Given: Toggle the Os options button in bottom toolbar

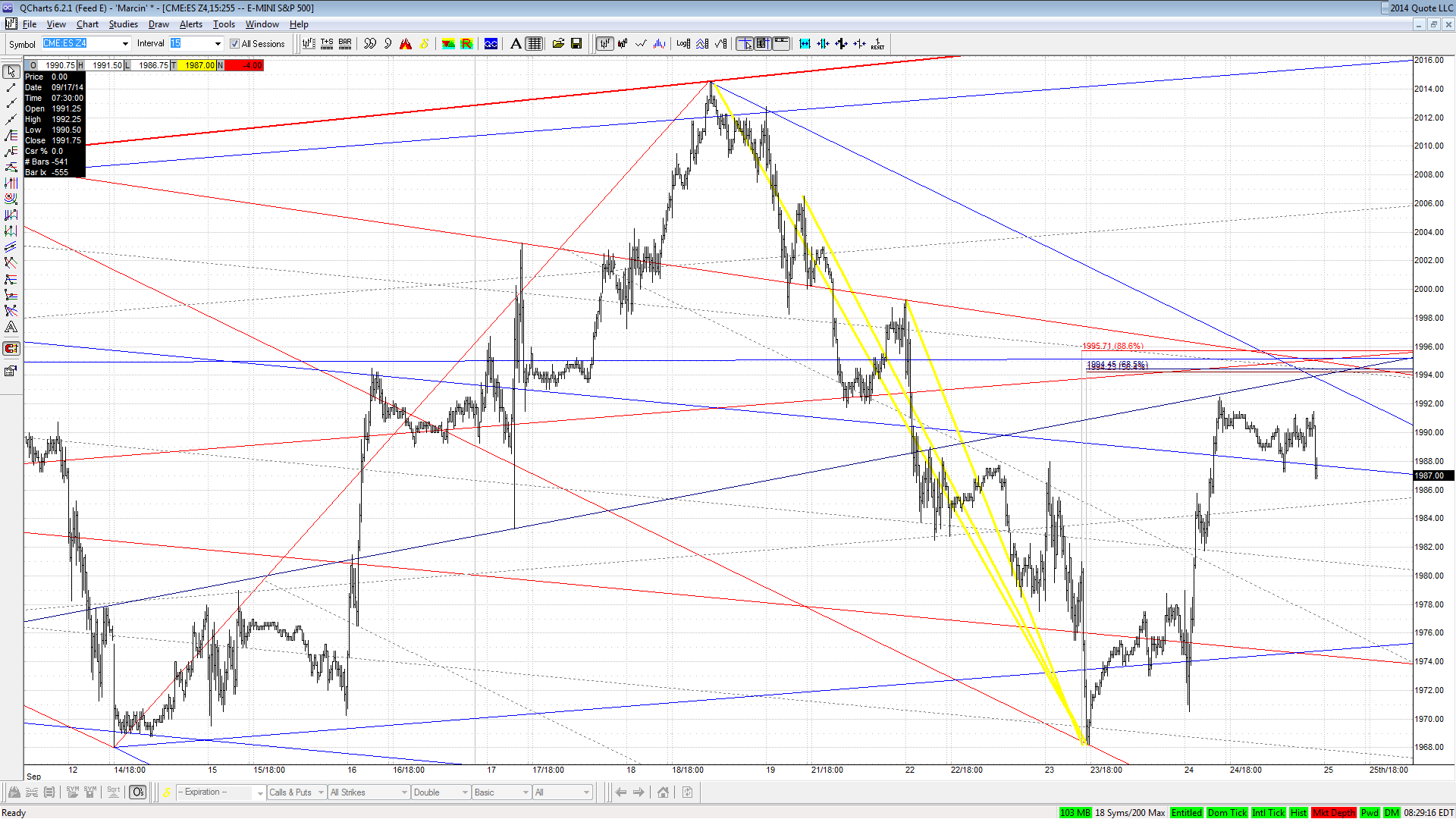Looking at the screenshot, I should click(x=137, y=792).
